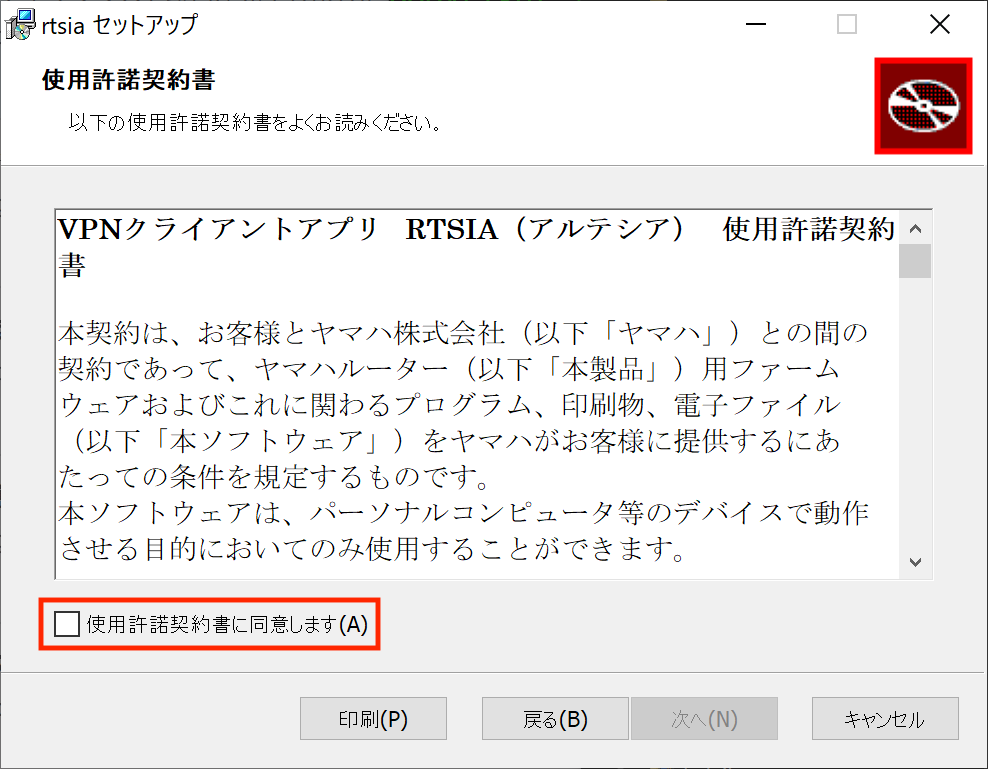Viewport: 988px width, 769px height.
Task: Click the 印刷(P) button
Action: [x=373, y=718]
